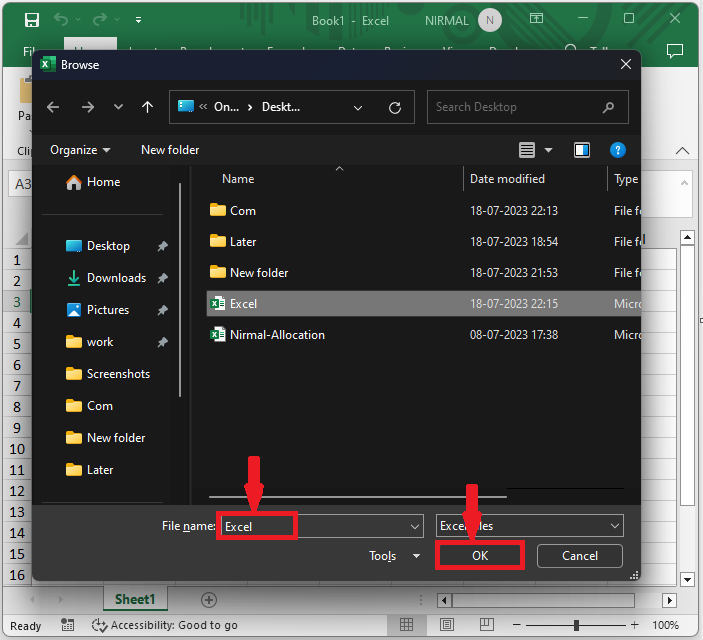Select the Later folder in file list
Viewport: 703px width, 640px height.
(x=423, y=242)
